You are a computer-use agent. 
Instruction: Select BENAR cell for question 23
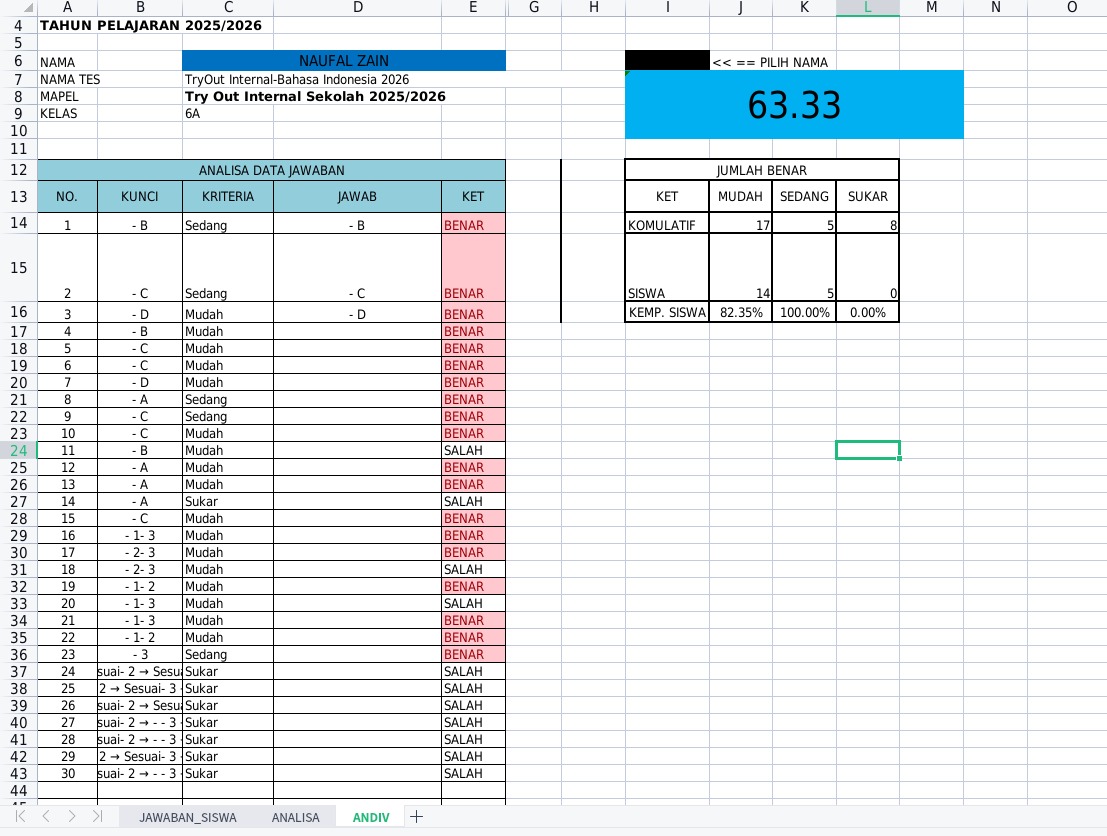(x=473, y=655)
